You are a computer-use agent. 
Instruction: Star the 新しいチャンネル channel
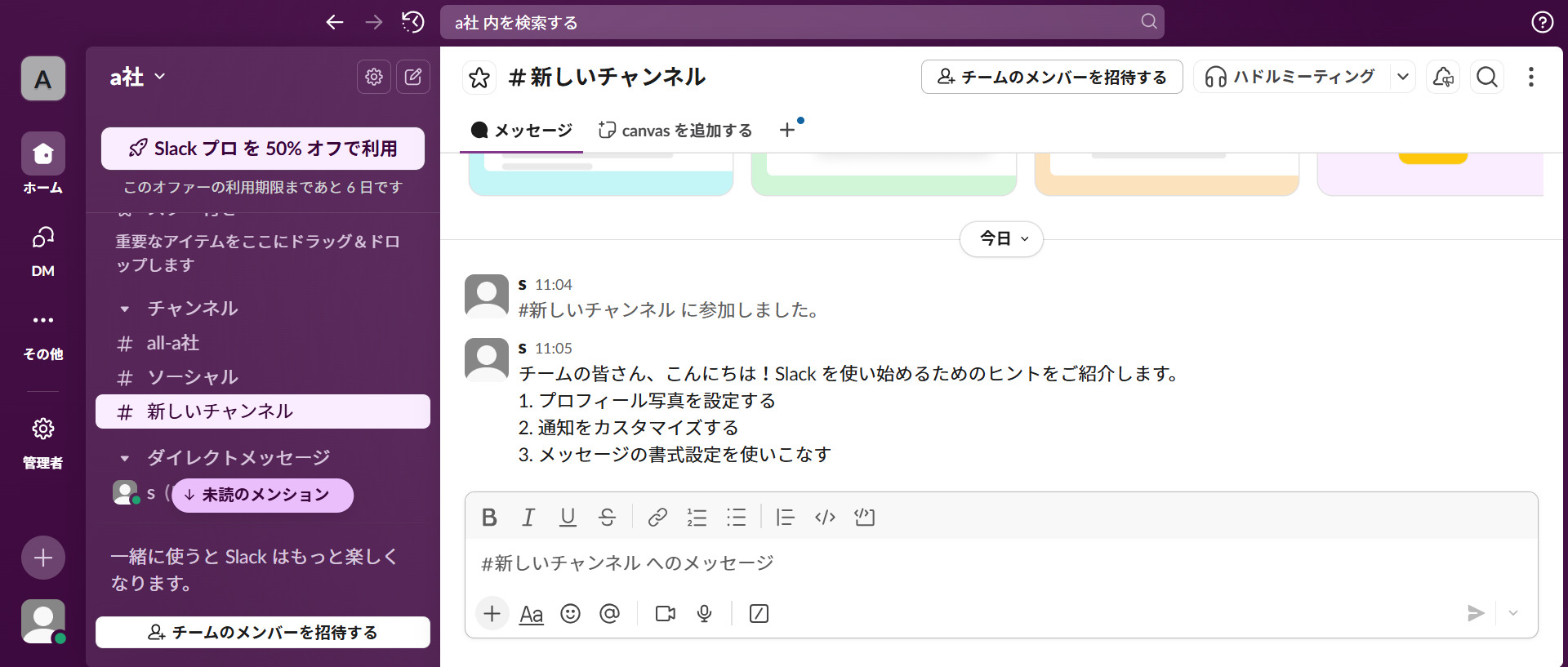pos(479,78)
